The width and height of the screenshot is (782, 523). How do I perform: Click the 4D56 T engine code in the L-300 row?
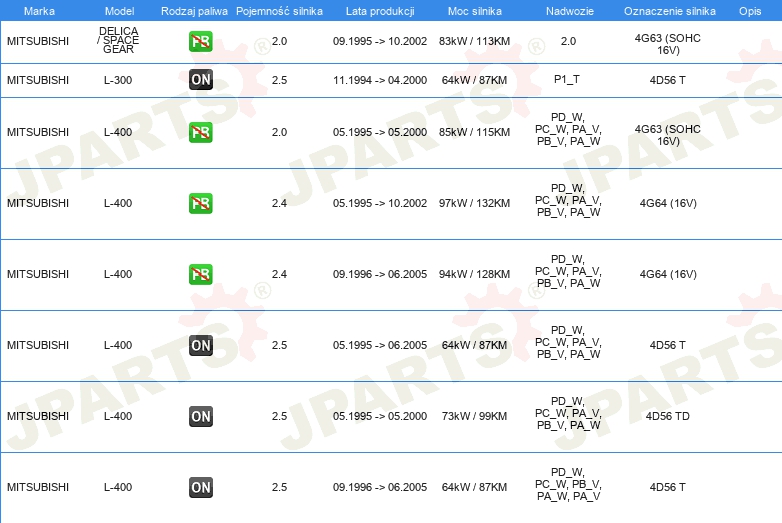[667, 80]
